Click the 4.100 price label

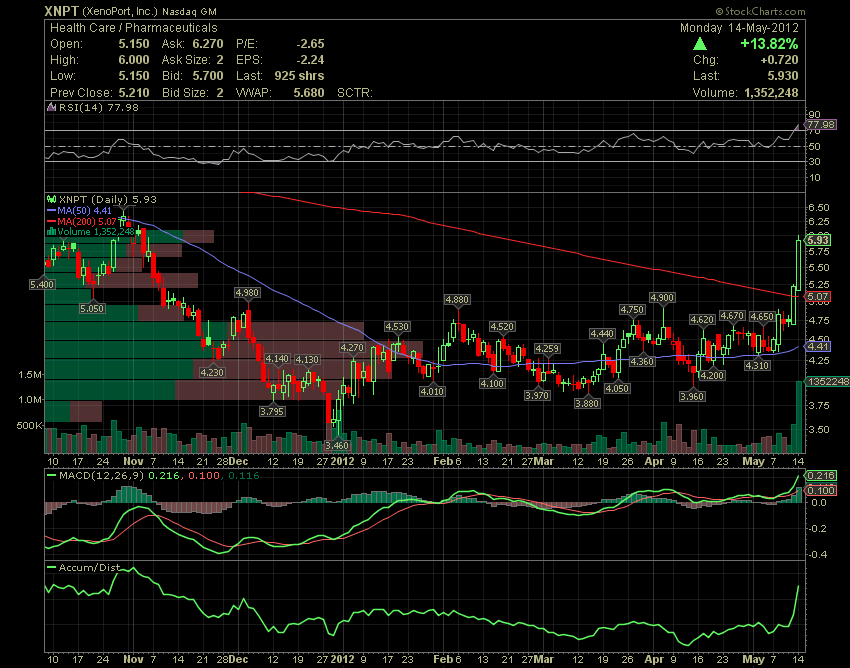point(492,383)
